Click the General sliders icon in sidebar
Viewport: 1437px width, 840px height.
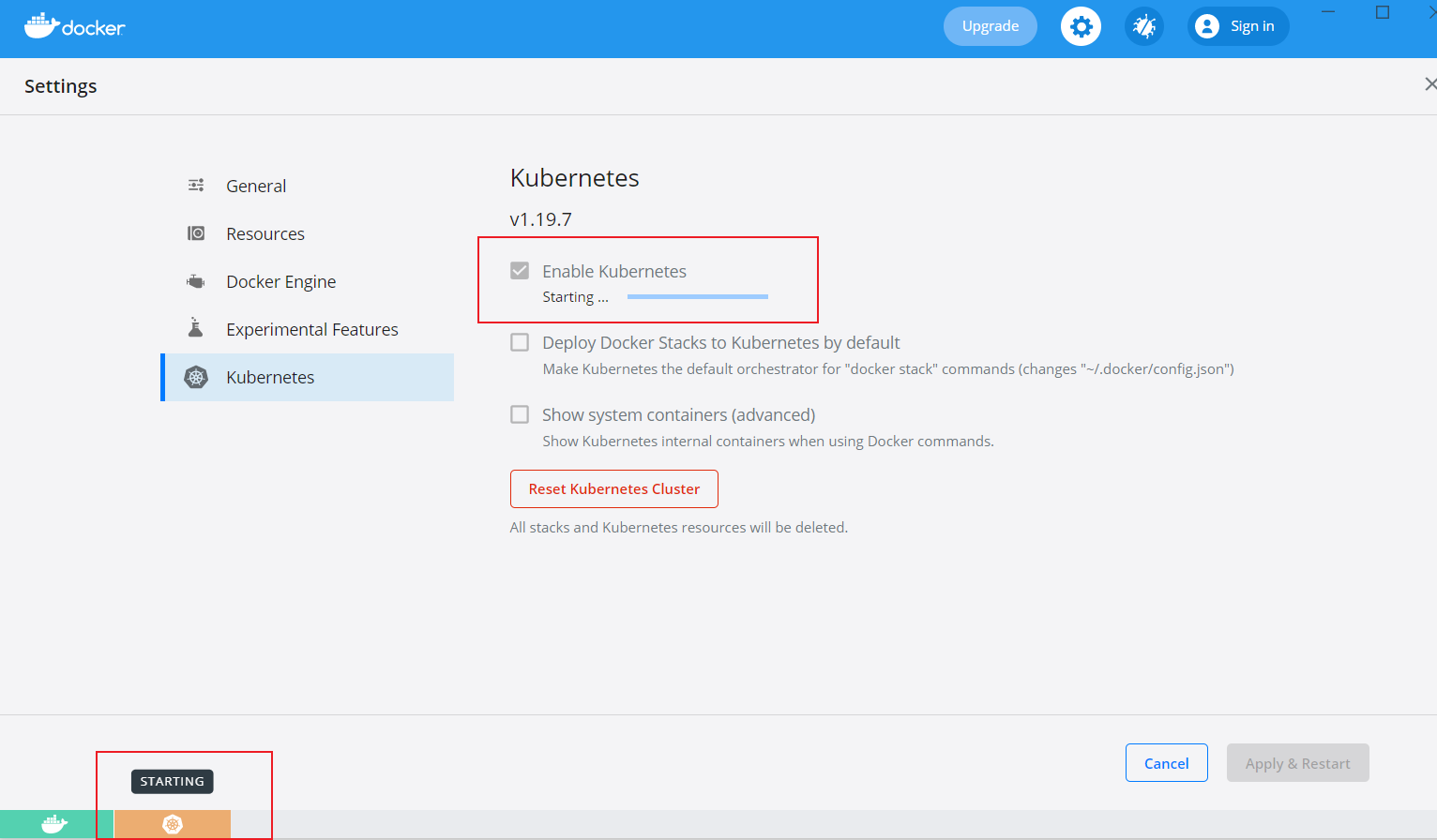point(196,186)
